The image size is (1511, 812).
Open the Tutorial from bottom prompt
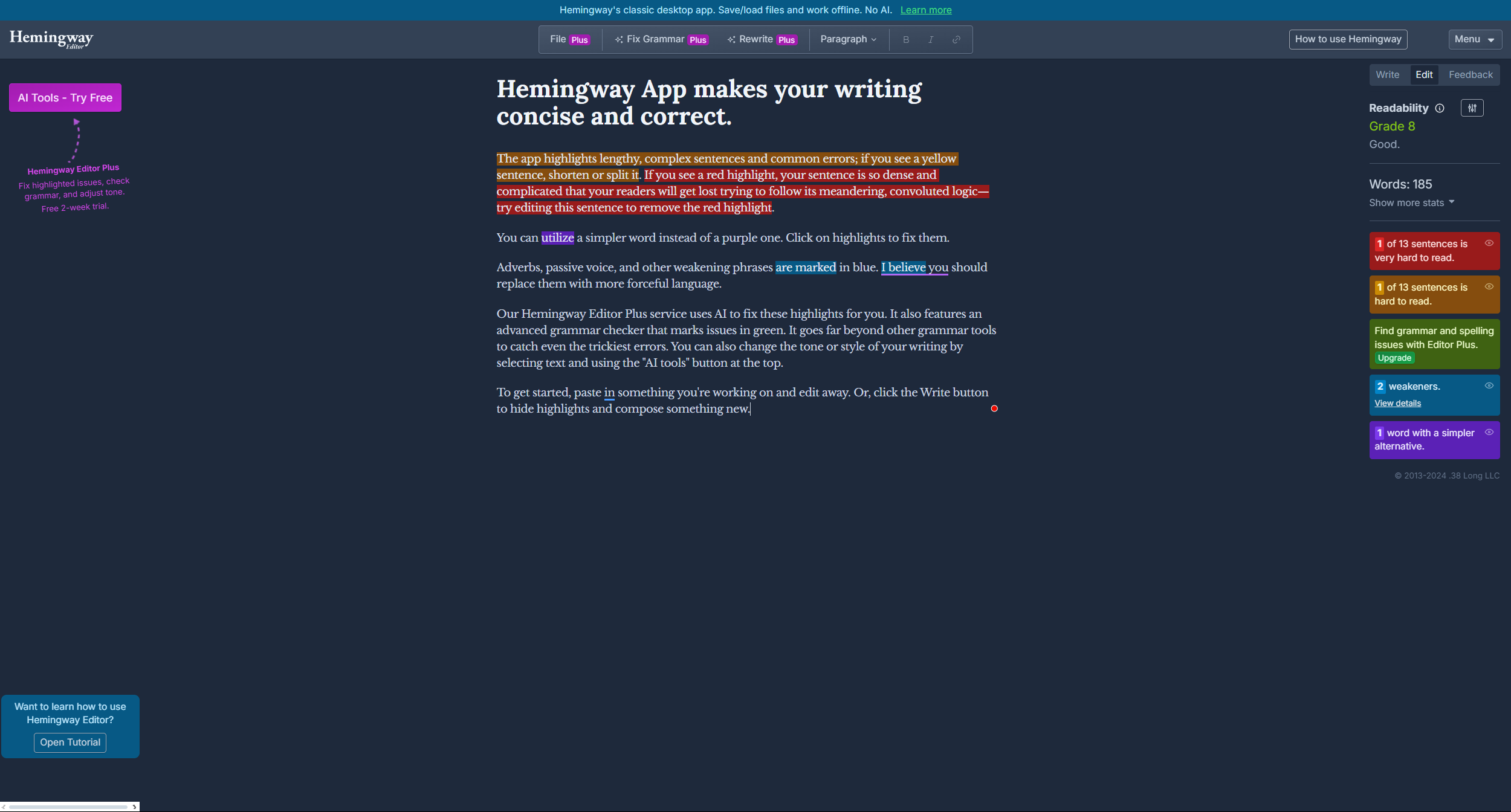click(70, 742)
